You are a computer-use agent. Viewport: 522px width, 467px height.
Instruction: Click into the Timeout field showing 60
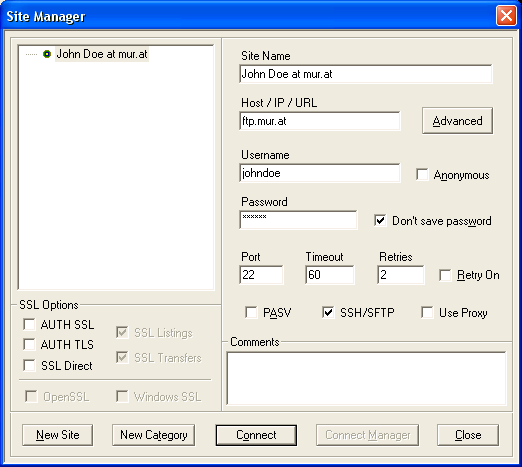click(x=330, y=275)
